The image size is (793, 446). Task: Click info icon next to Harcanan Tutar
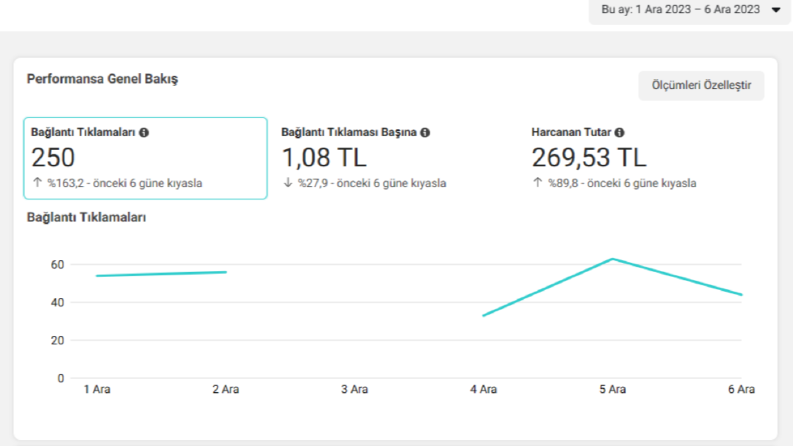[620, 132]
